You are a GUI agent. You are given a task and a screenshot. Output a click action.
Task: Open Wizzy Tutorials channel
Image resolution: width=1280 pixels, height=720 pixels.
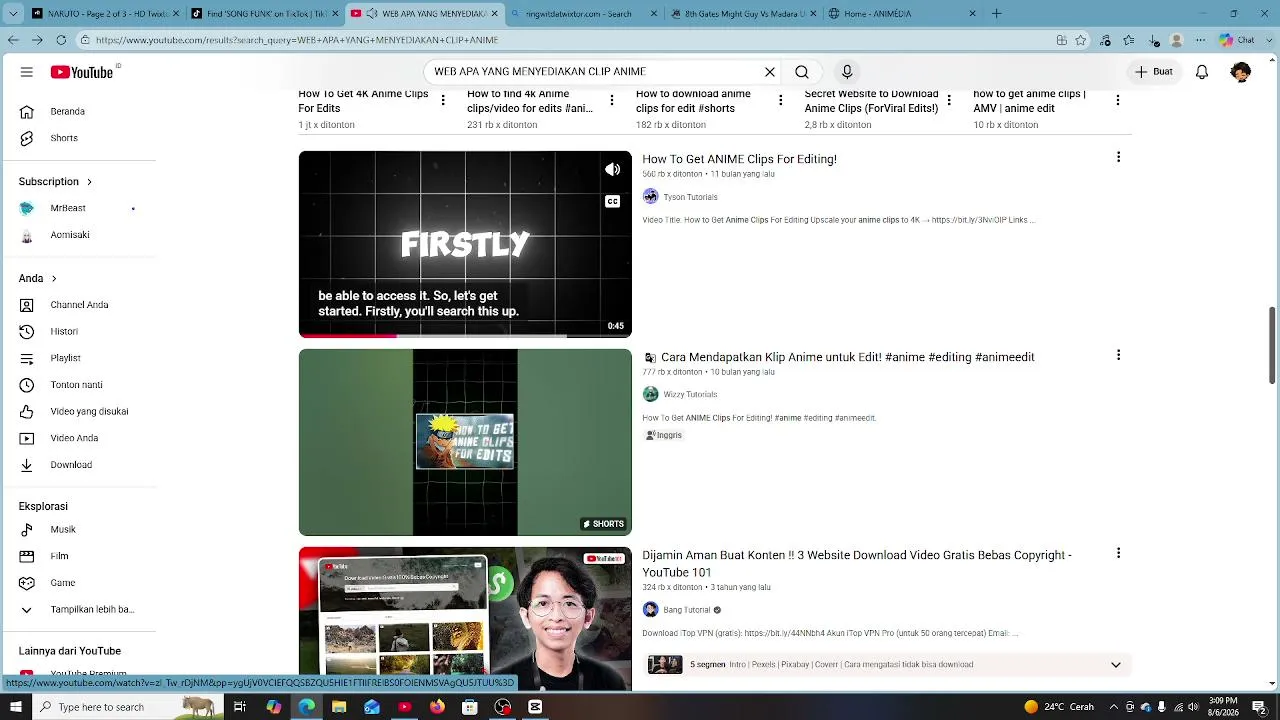click(690, 394)
